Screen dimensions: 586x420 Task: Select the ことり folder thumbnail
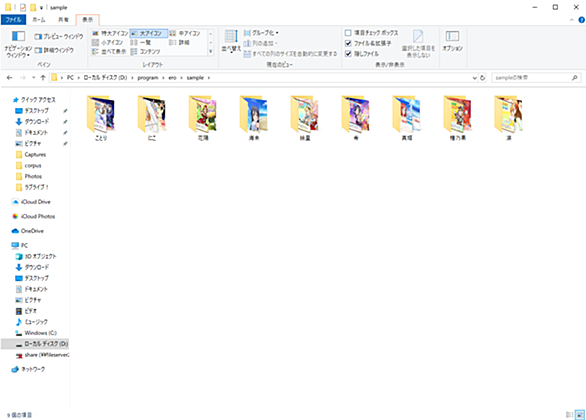coord(101,114)
